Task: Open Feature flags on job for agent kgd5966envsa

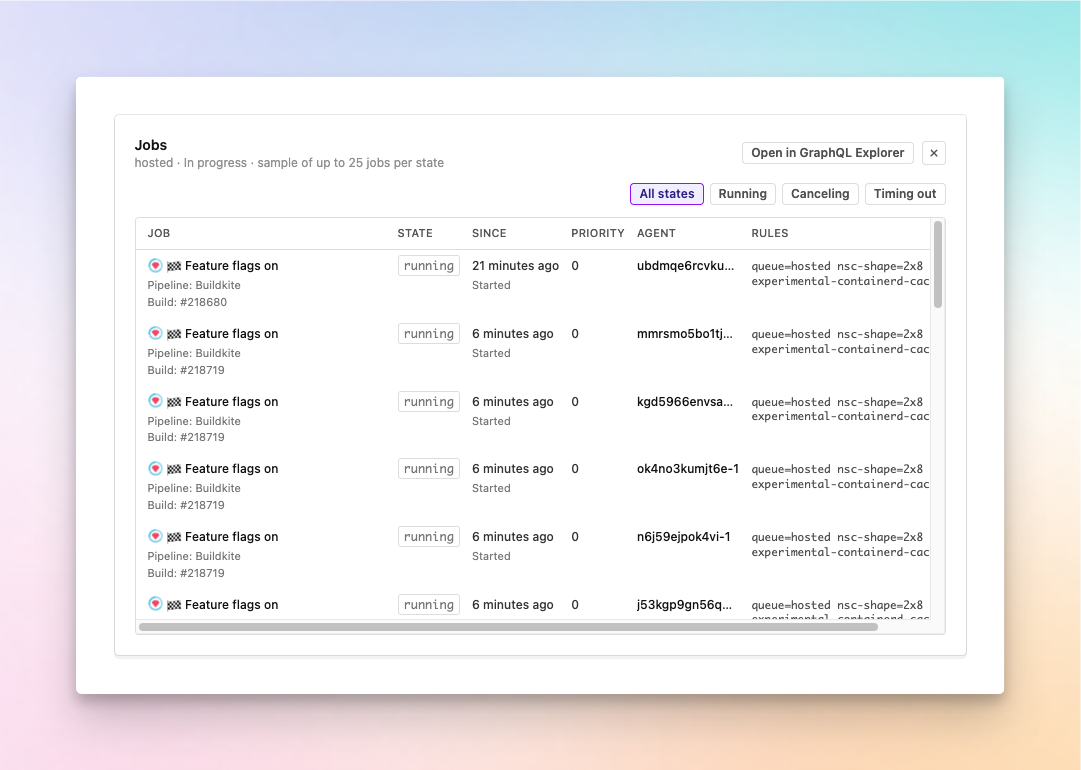Action: (232, 401)
